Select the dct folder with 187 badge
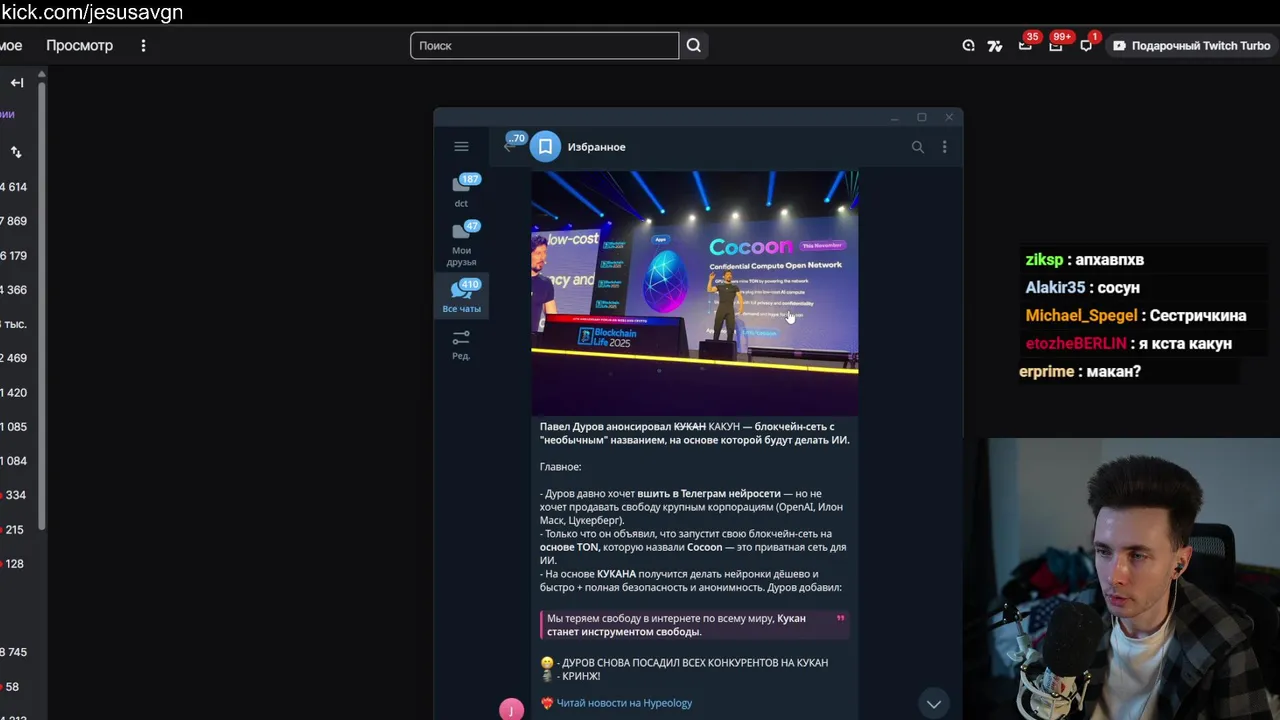 pos(461,190)
